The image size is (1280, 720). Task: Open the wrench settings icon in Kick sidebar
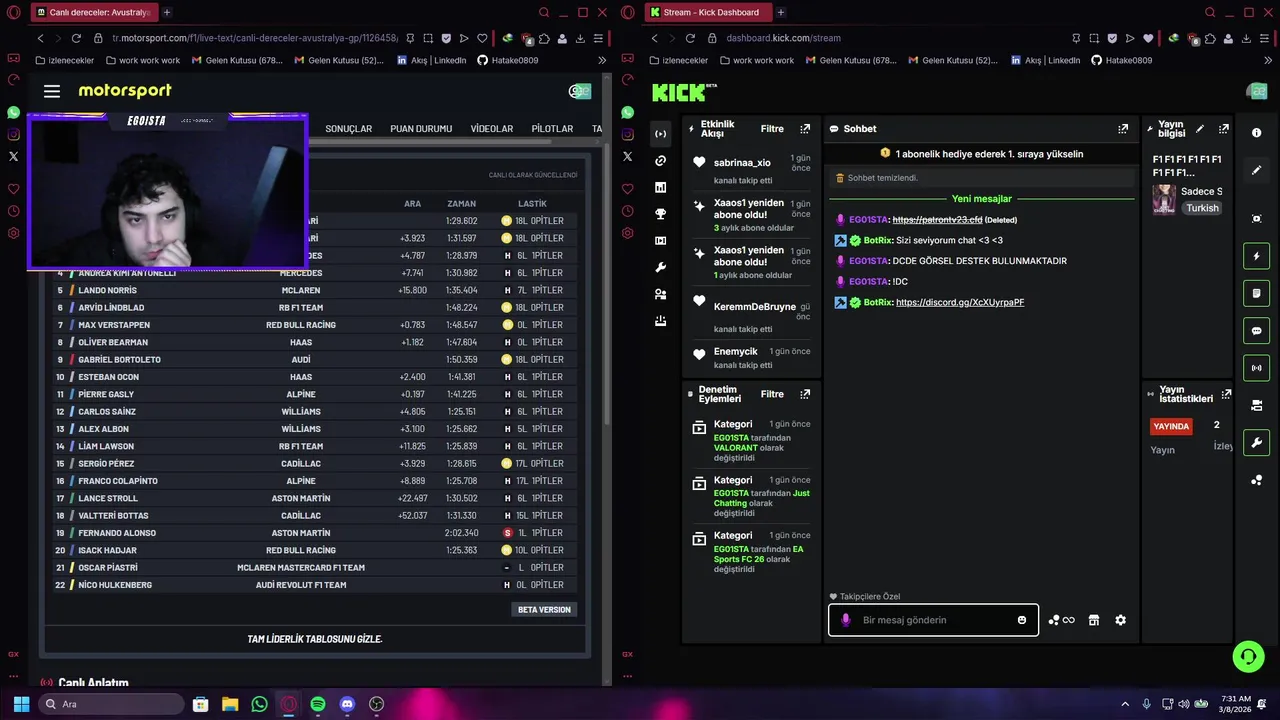[660, 268]
